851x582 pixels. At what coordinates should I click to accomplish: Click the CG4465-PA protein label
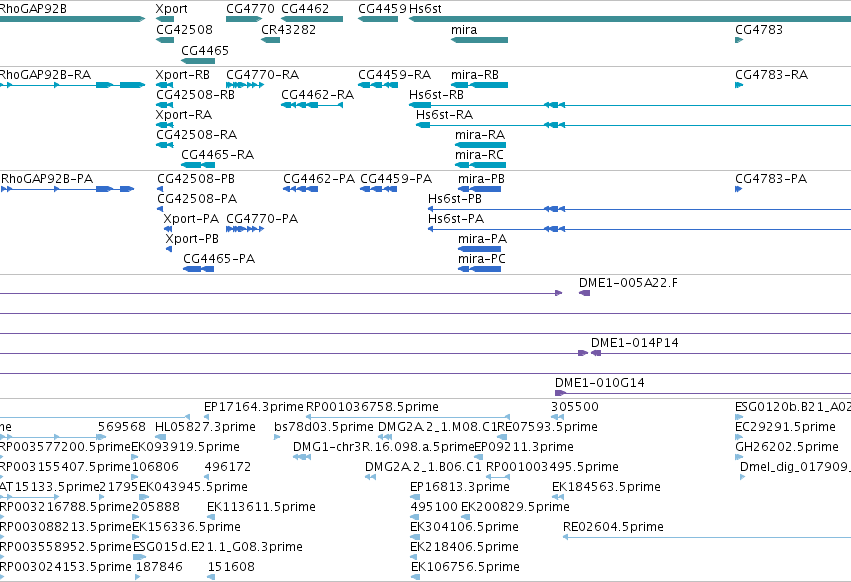tap(219, 258)
